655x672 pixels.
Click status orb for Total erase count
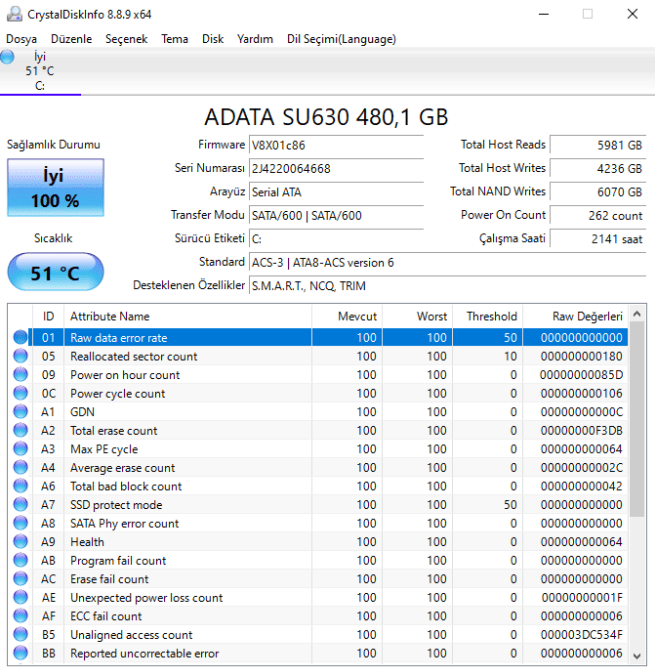coord(20,430)
